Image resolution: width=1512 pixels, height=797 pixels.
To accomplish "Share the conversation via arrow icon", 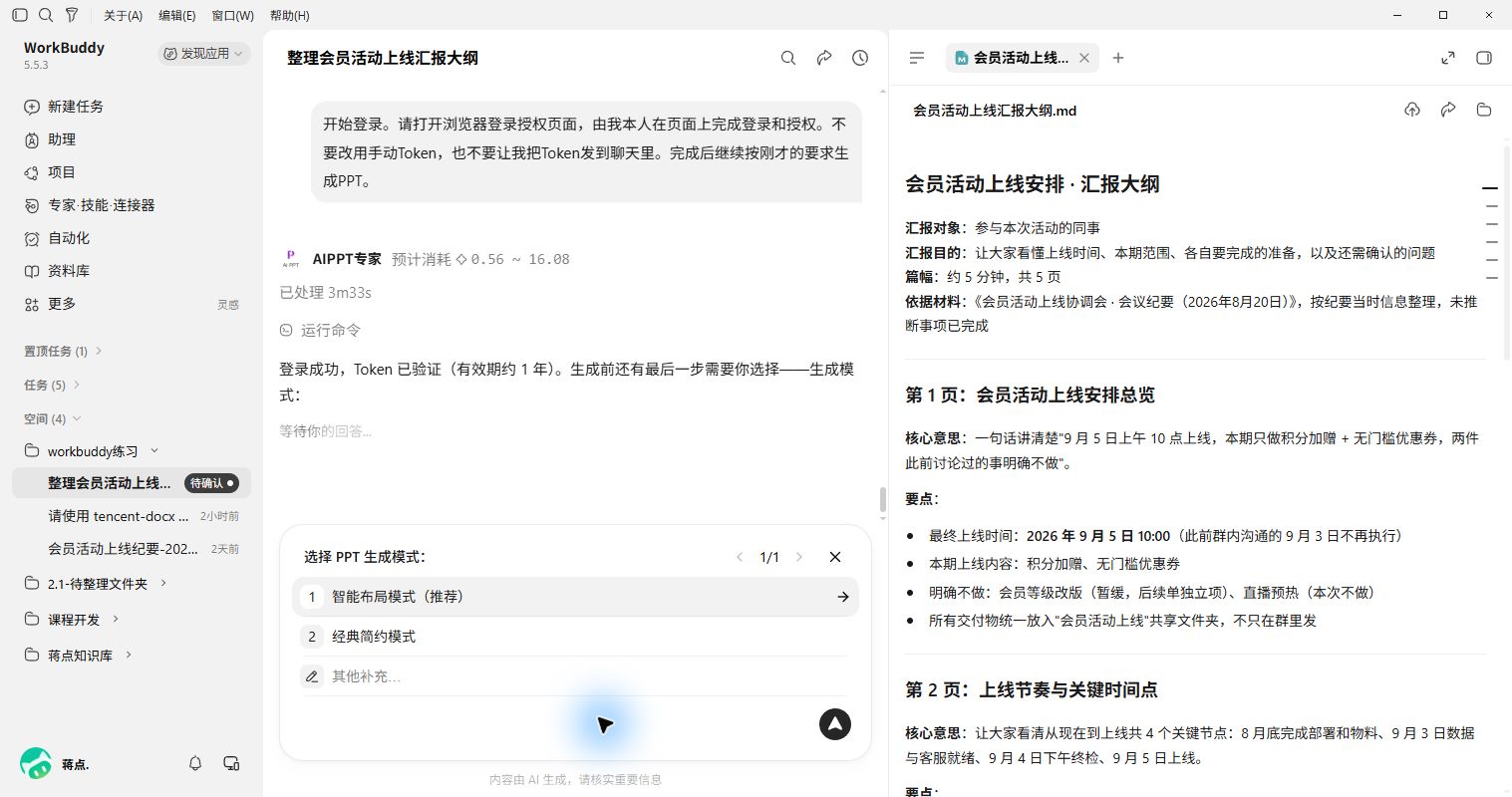I will [824, 58].
